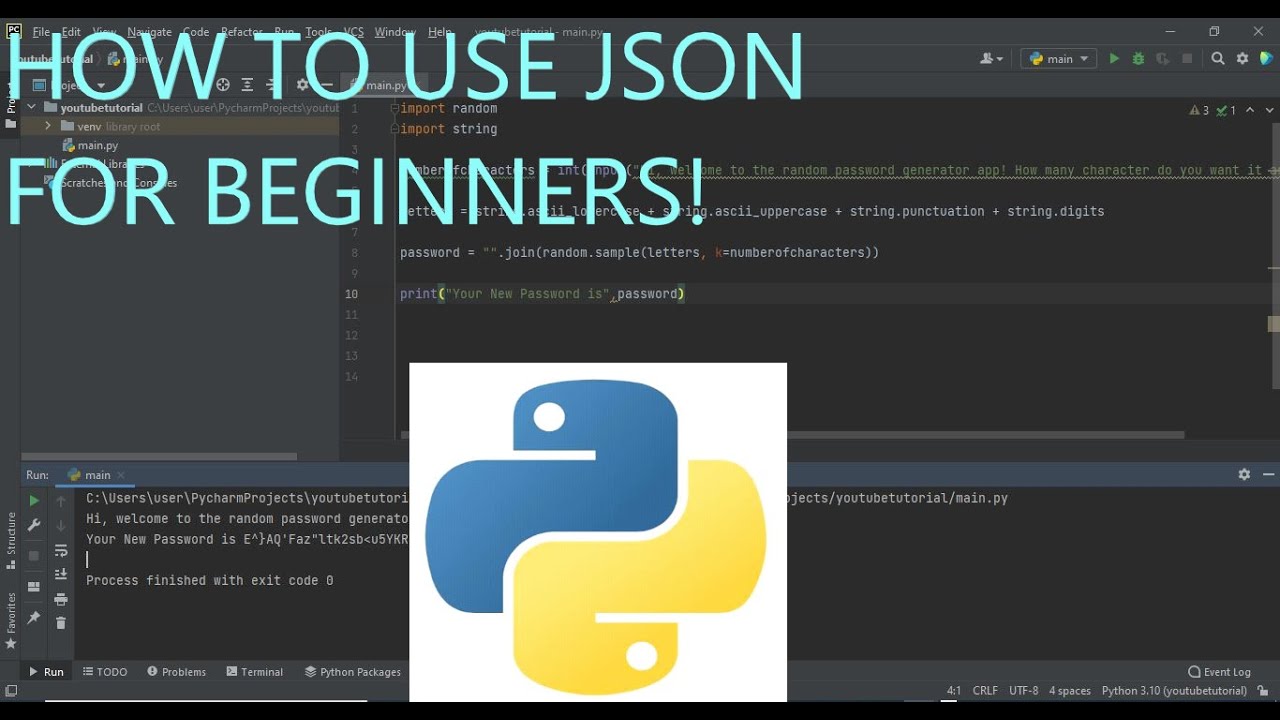Viewport: 1280px width, 720px height.
Task: Click the Run with Coverage toolbar icon
Action: [1162, 59]
